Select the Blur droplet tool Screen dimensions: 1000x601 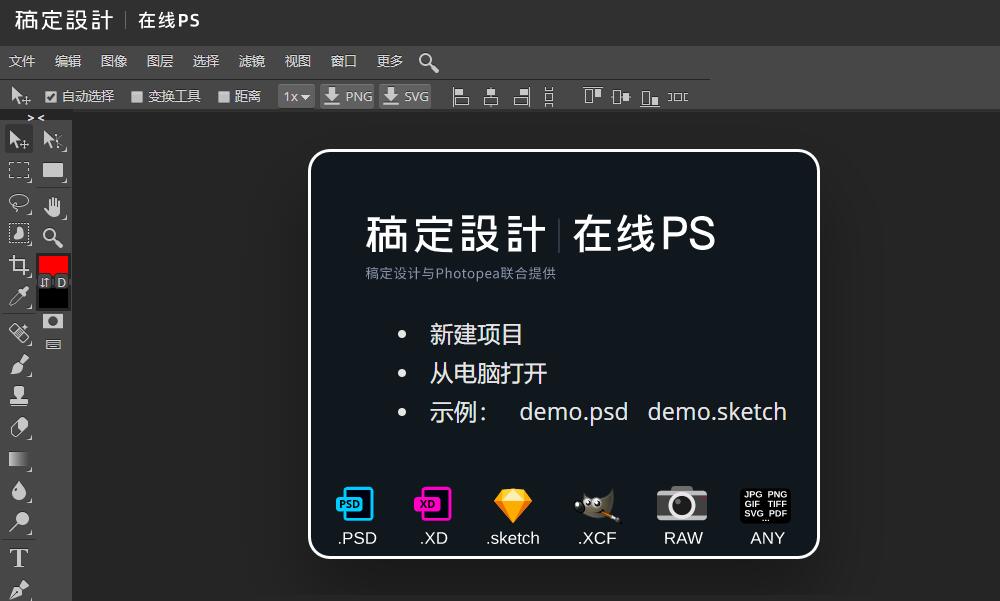18,491
